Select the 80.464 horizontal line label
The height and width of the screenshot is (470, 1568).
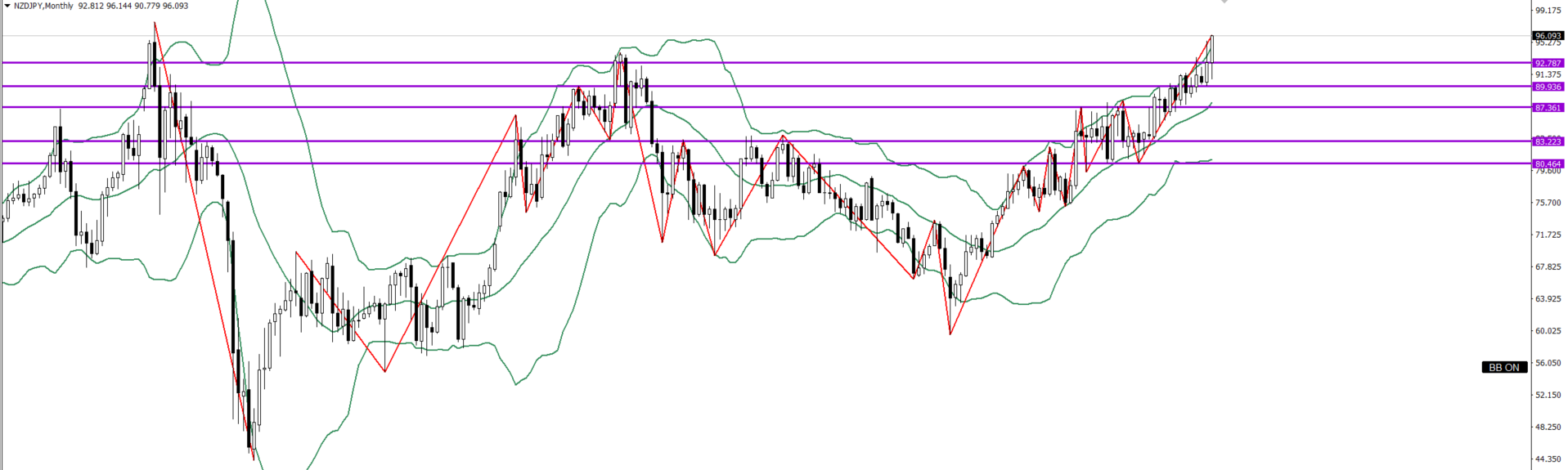(1548, 163)
